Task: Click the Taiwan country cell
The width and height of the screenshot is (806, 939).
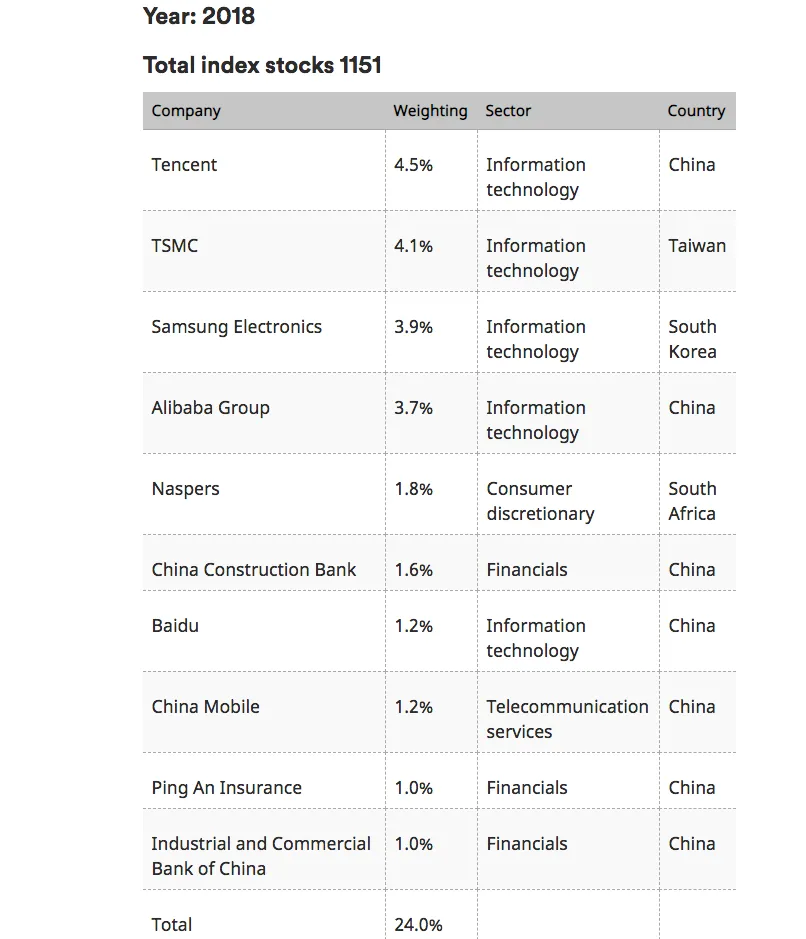Action: (x=697, y=246)
